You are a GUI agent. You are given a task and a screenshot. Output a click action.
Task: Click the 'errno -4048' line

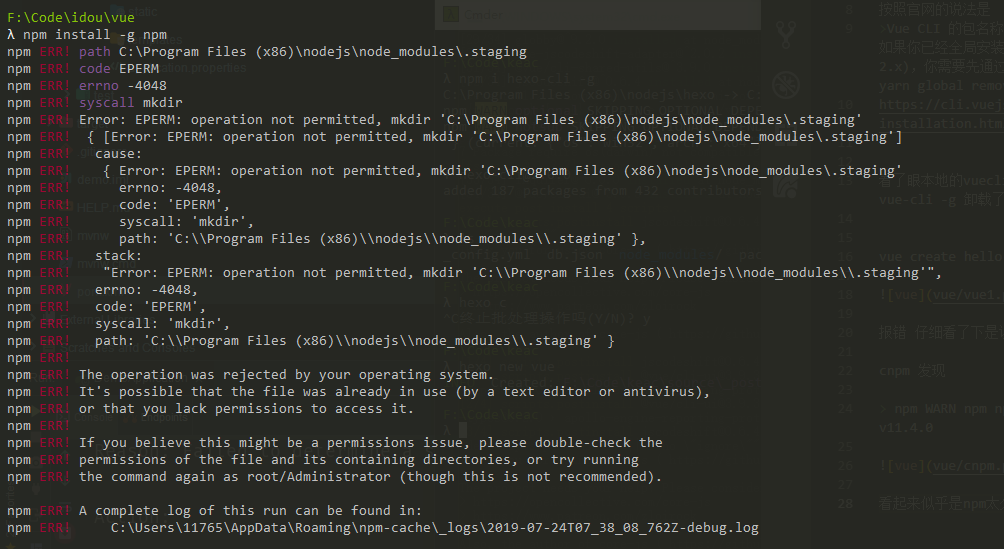(x=123, y=85)
